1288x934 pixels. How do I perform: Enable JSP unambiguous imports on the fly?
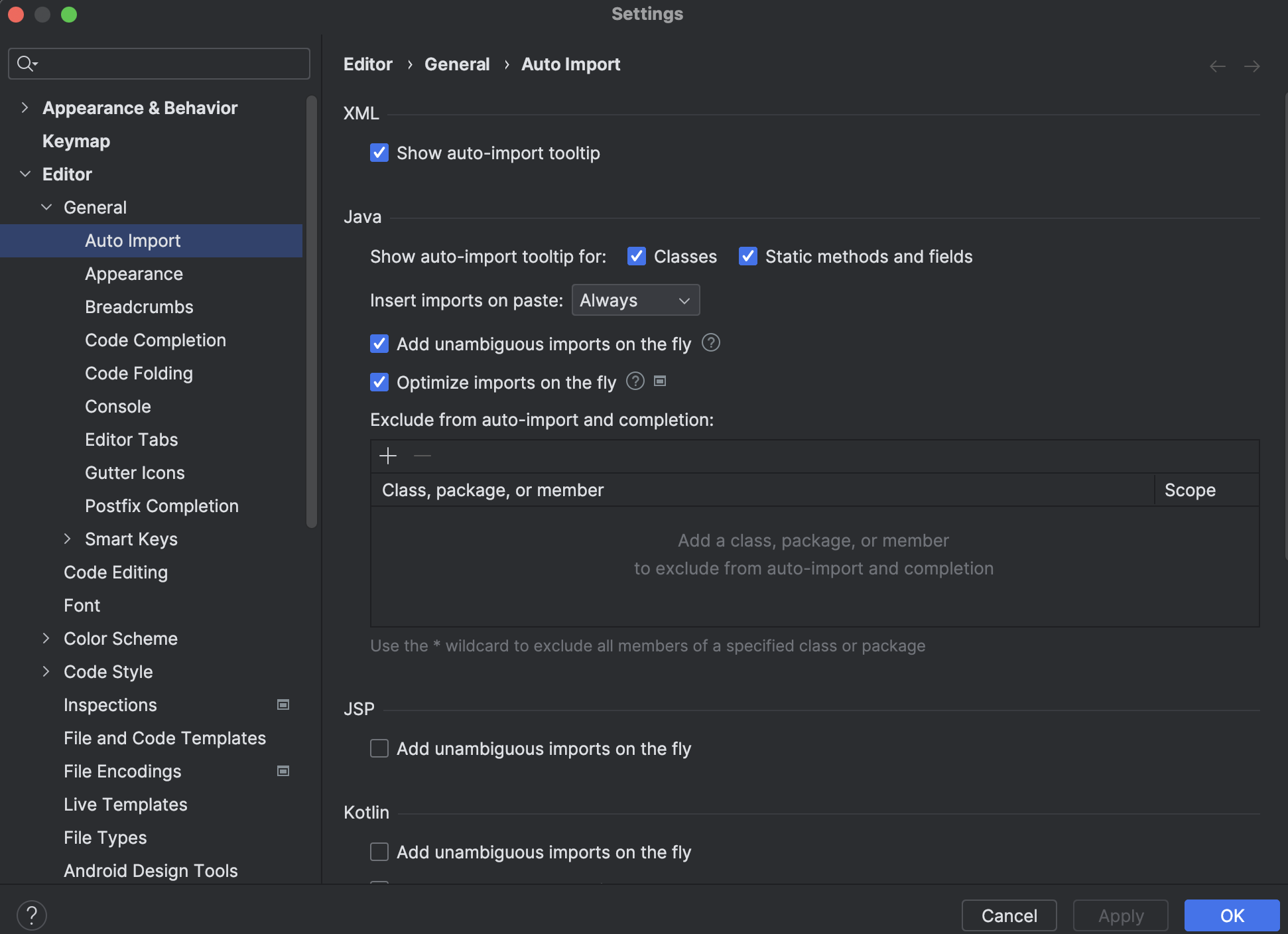tap(379, 748)
